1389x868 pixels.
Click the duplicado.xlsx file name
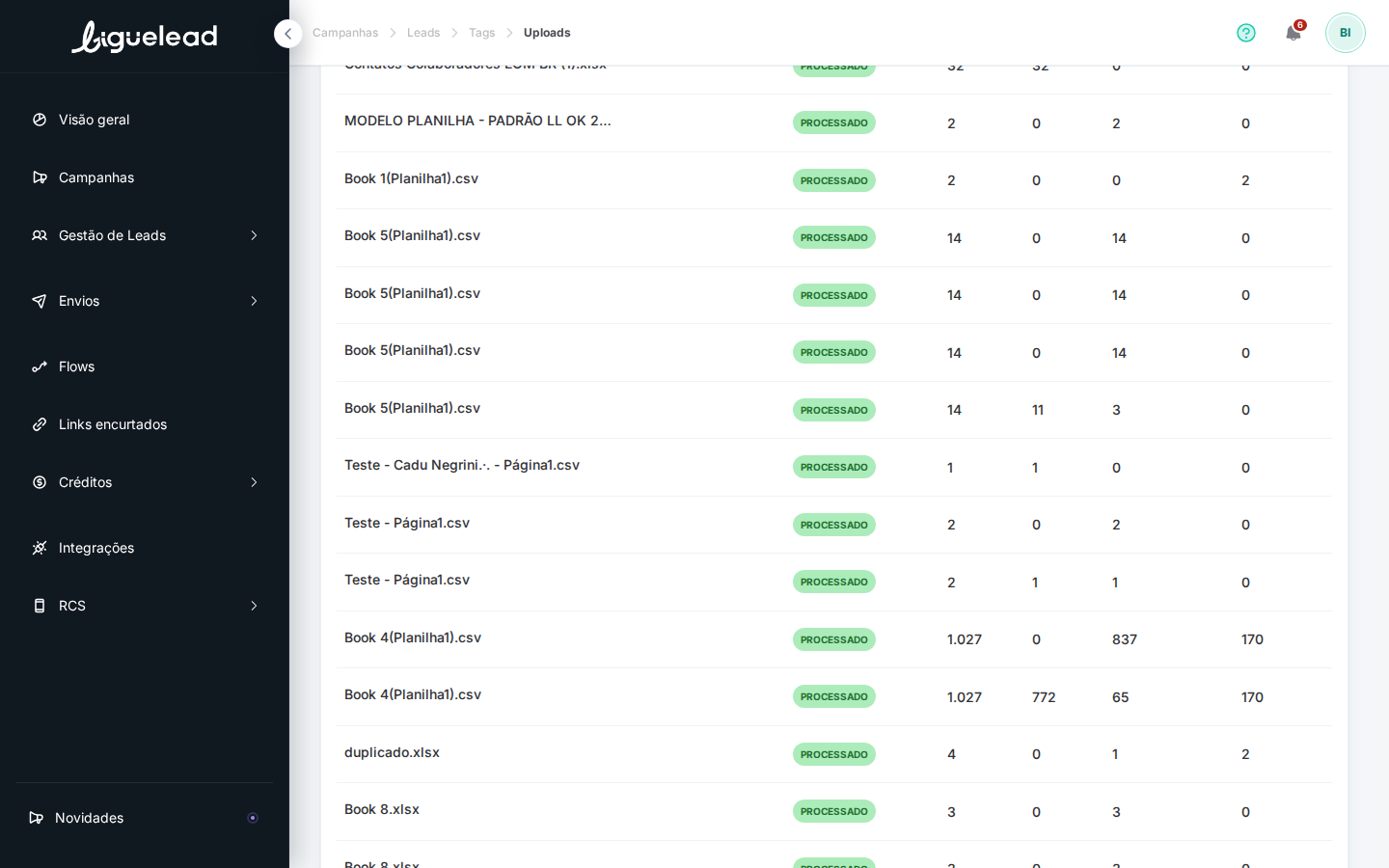pyautogui.click(x=392, y=752)
